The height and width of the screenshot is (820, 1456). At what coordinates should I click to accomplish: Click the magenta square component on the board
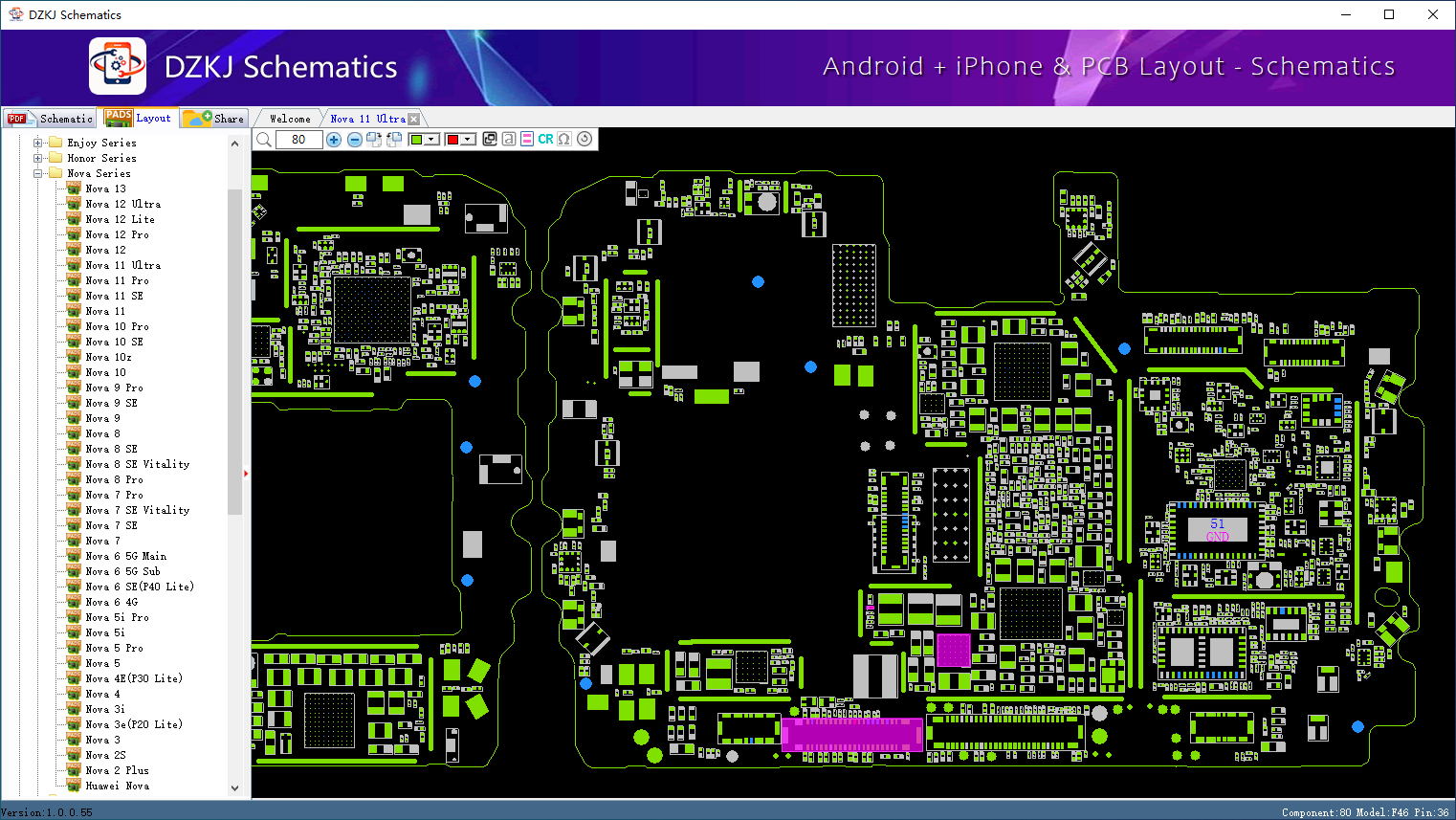(953, 650)
